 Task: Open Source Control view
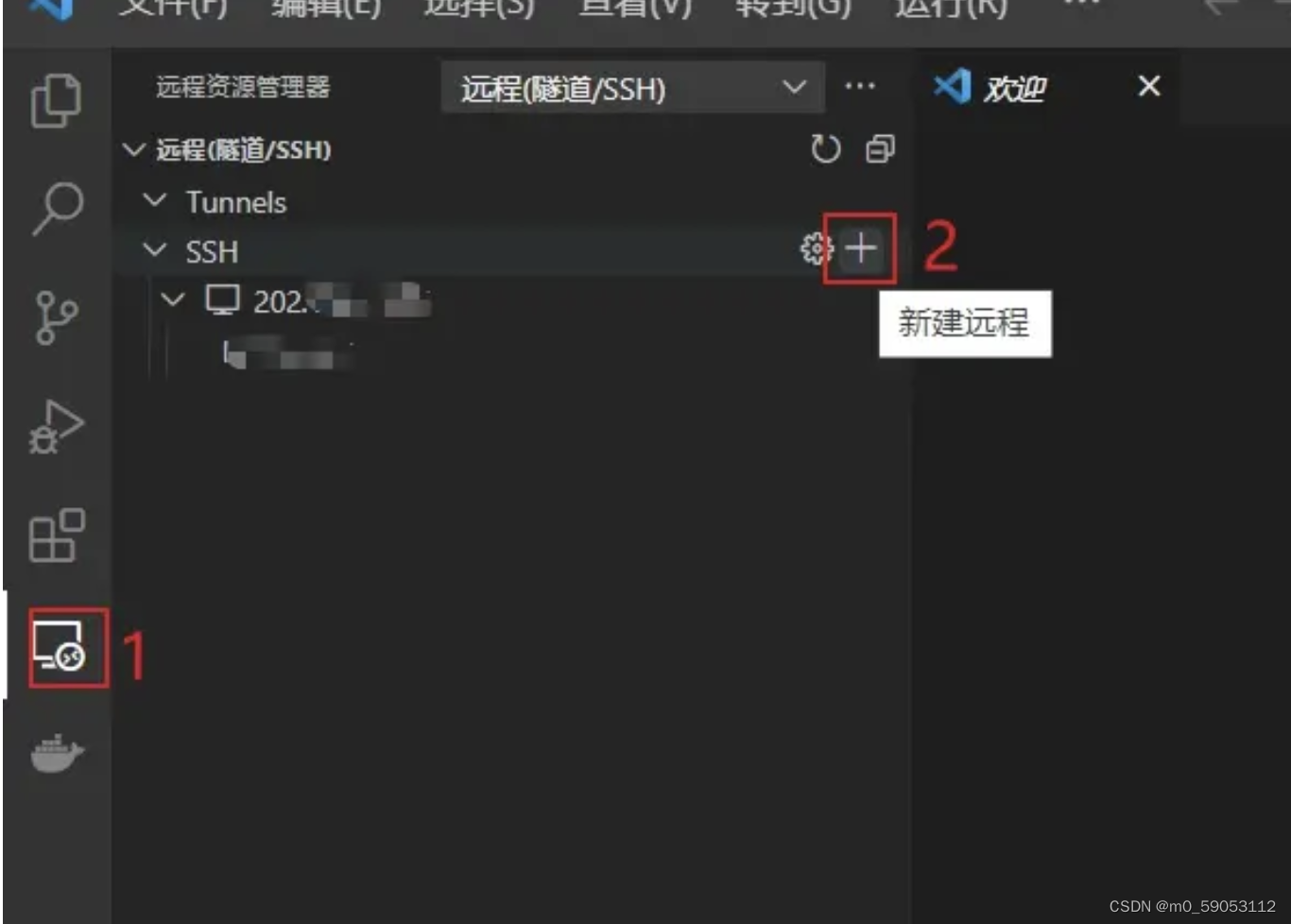point(56,317)
